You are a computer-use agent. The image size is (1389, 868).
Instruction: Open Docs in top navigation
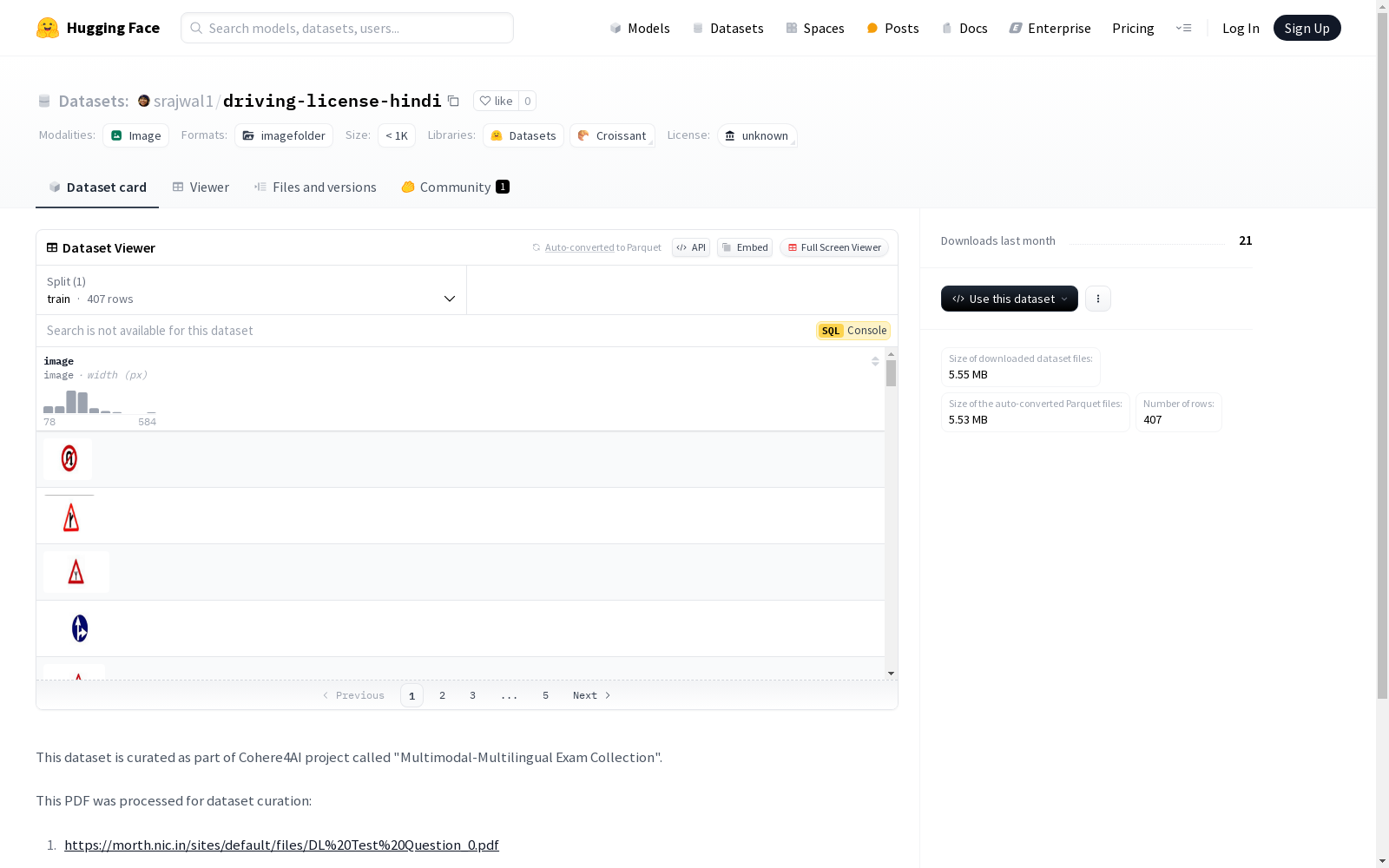(964, 28)
